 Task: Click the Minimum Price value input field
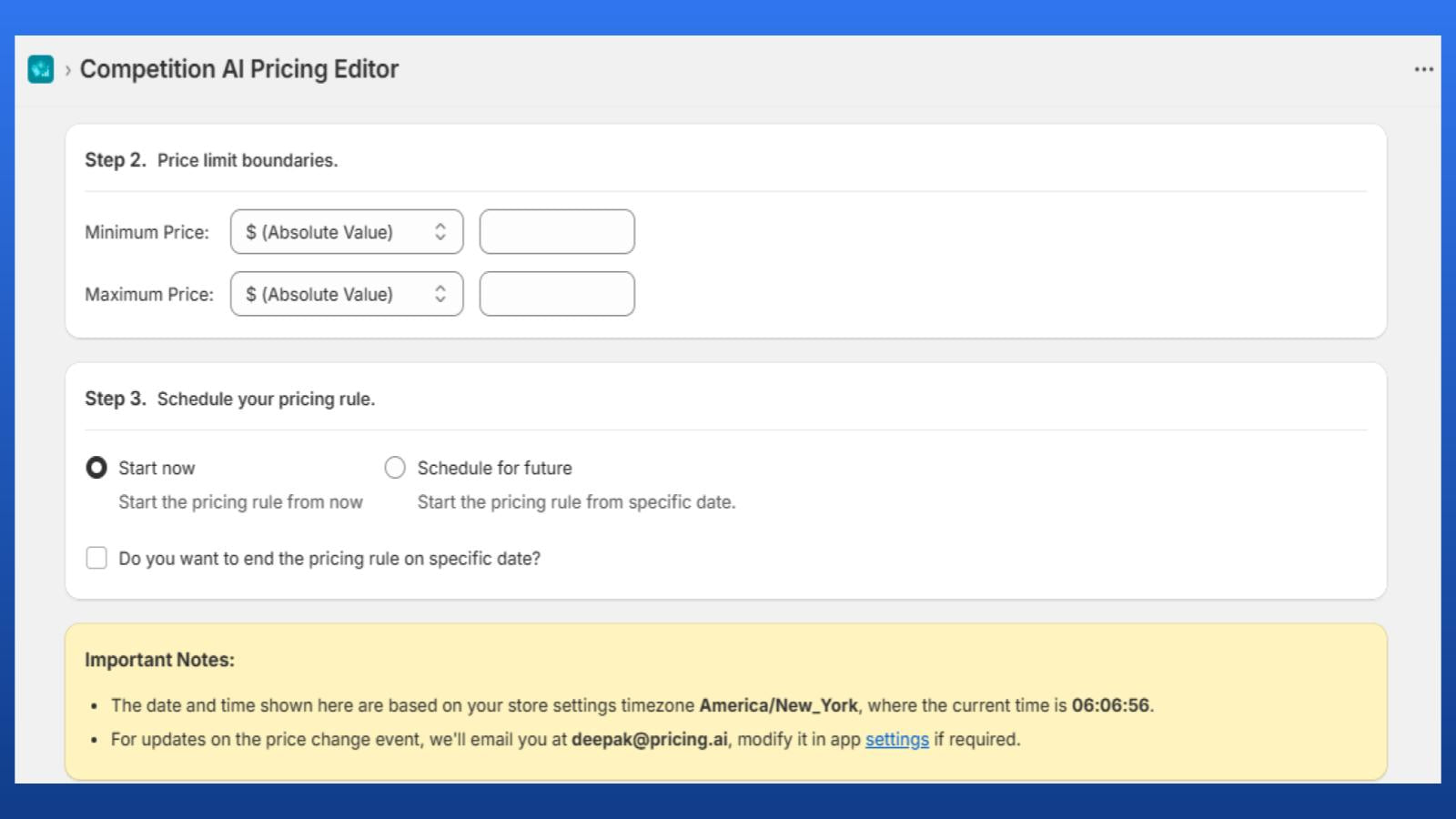557,231
